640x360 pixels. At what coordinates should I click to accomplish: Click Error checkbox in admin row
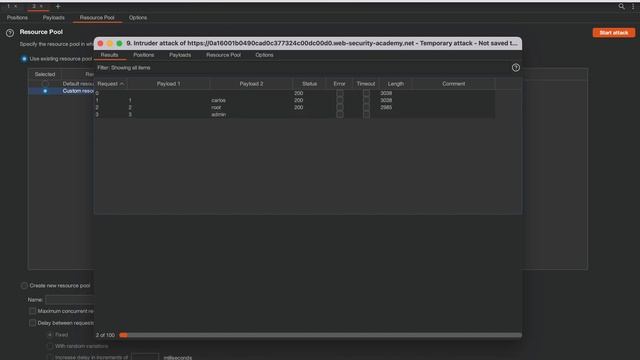340,115
